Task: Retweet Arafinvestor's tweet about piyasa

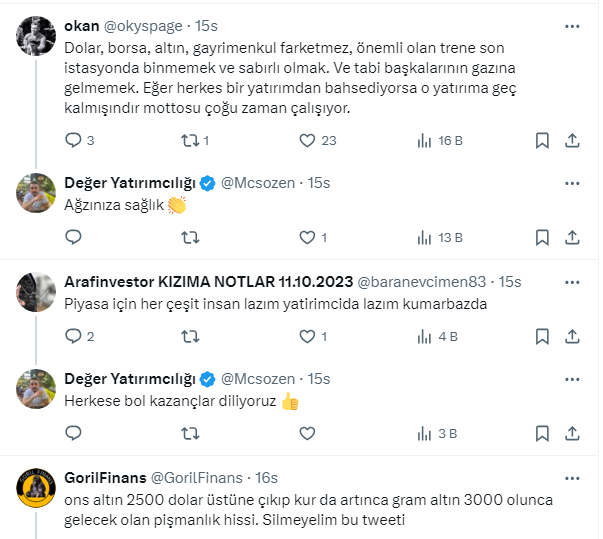Action: (190, 336)
